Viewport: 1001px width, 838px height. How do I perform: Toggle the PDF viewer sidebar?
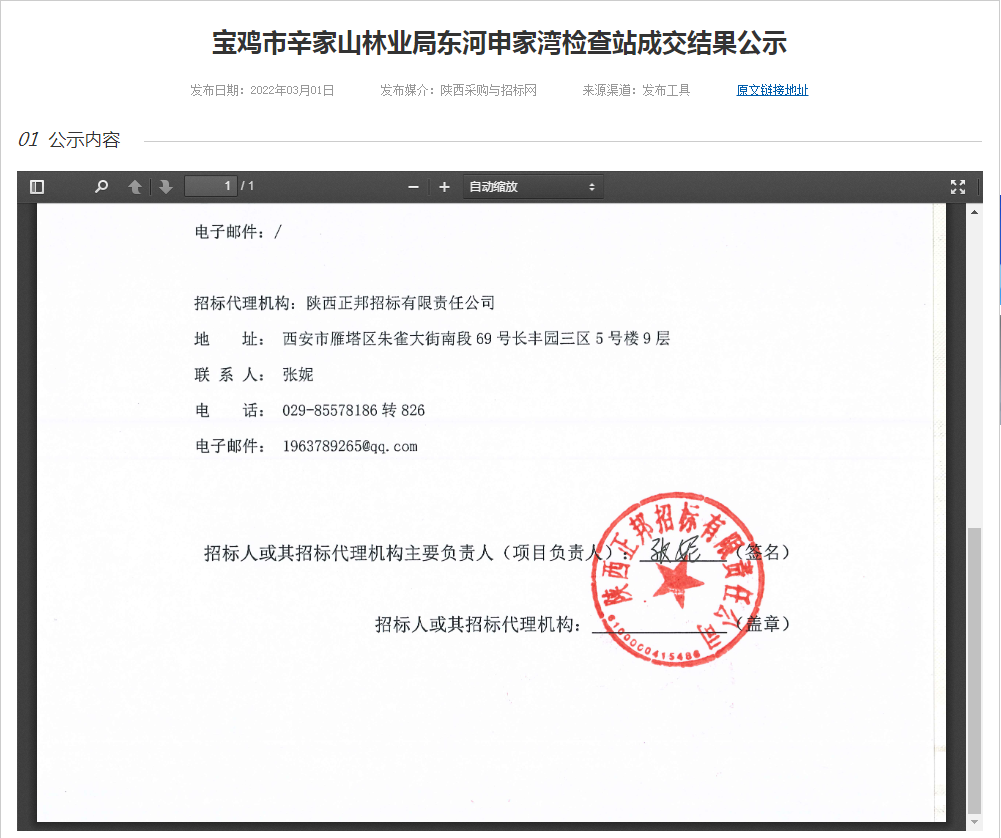37,187
